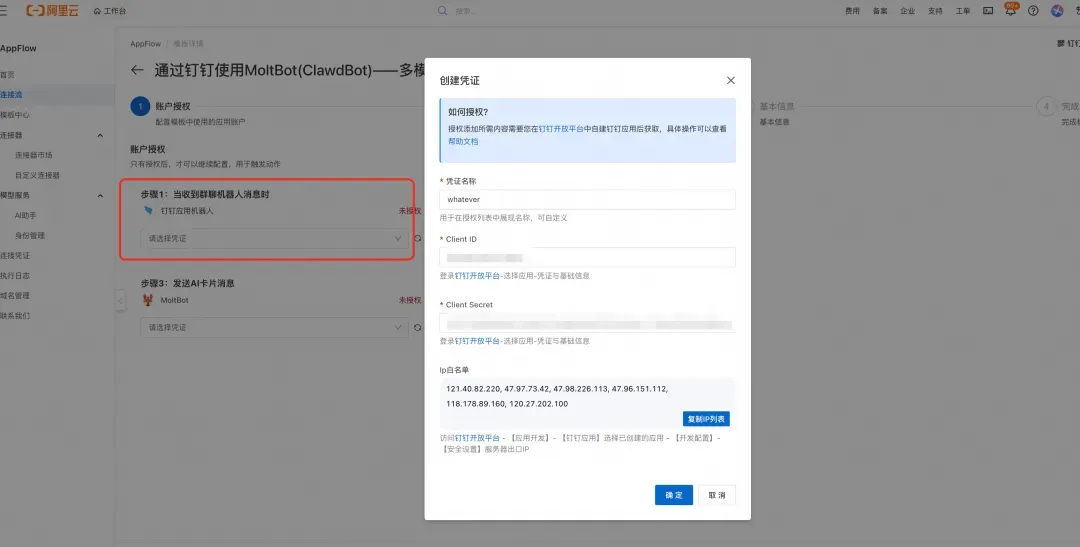Edit the 凭证名称 field containing whatever
Image resolution: width=1080 pixels, height=547 pixels.
[x=588, y=199]
